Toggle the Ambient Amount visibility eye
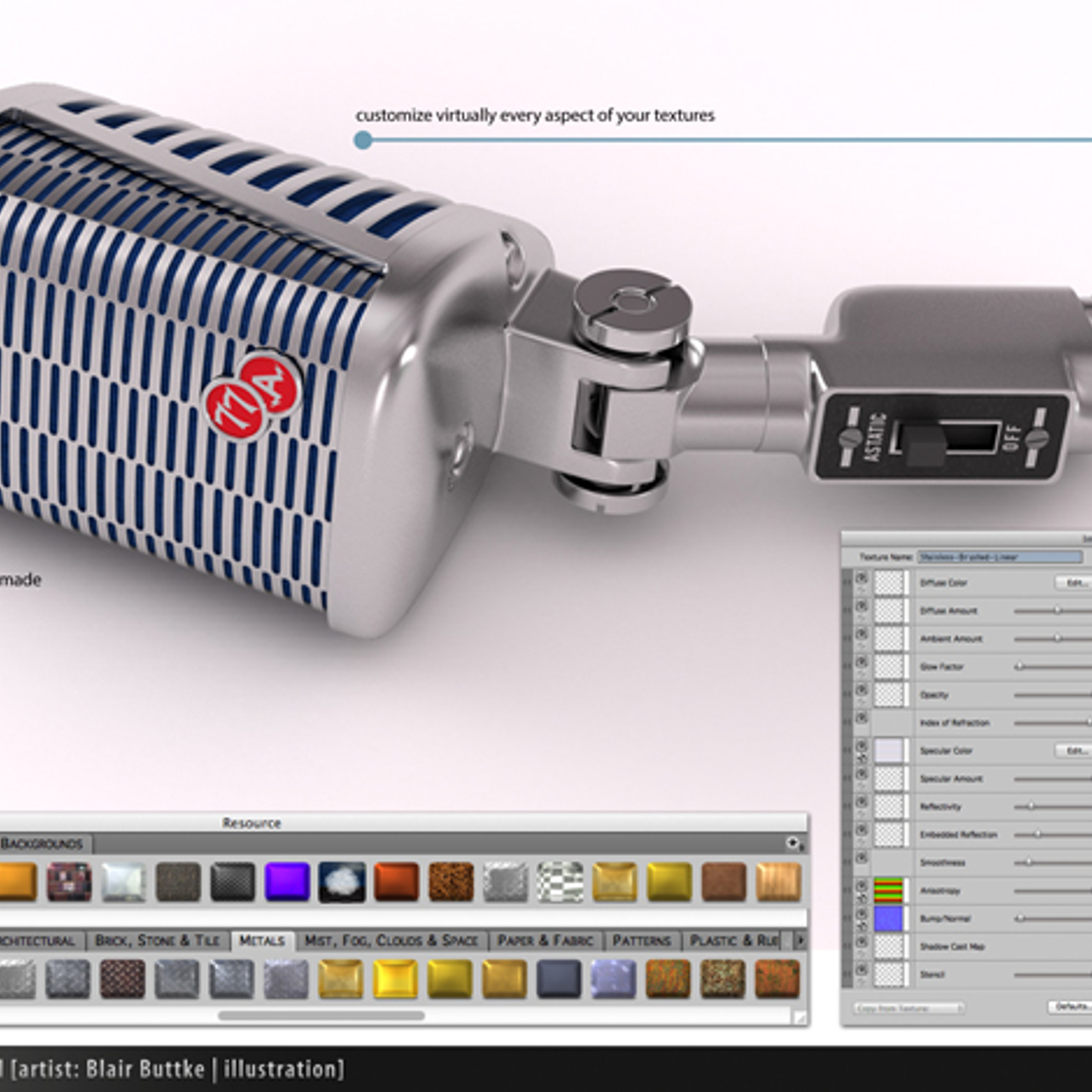 (861, 633)
